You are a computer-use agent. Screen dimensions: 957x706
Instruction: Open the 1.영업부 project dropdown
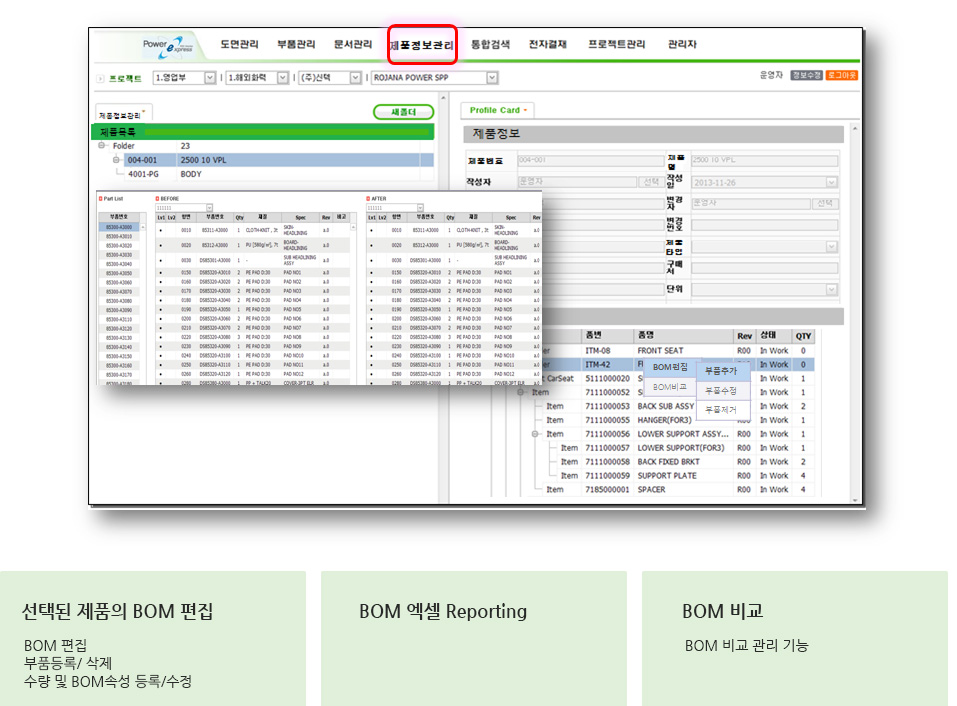tap(210, 78)
